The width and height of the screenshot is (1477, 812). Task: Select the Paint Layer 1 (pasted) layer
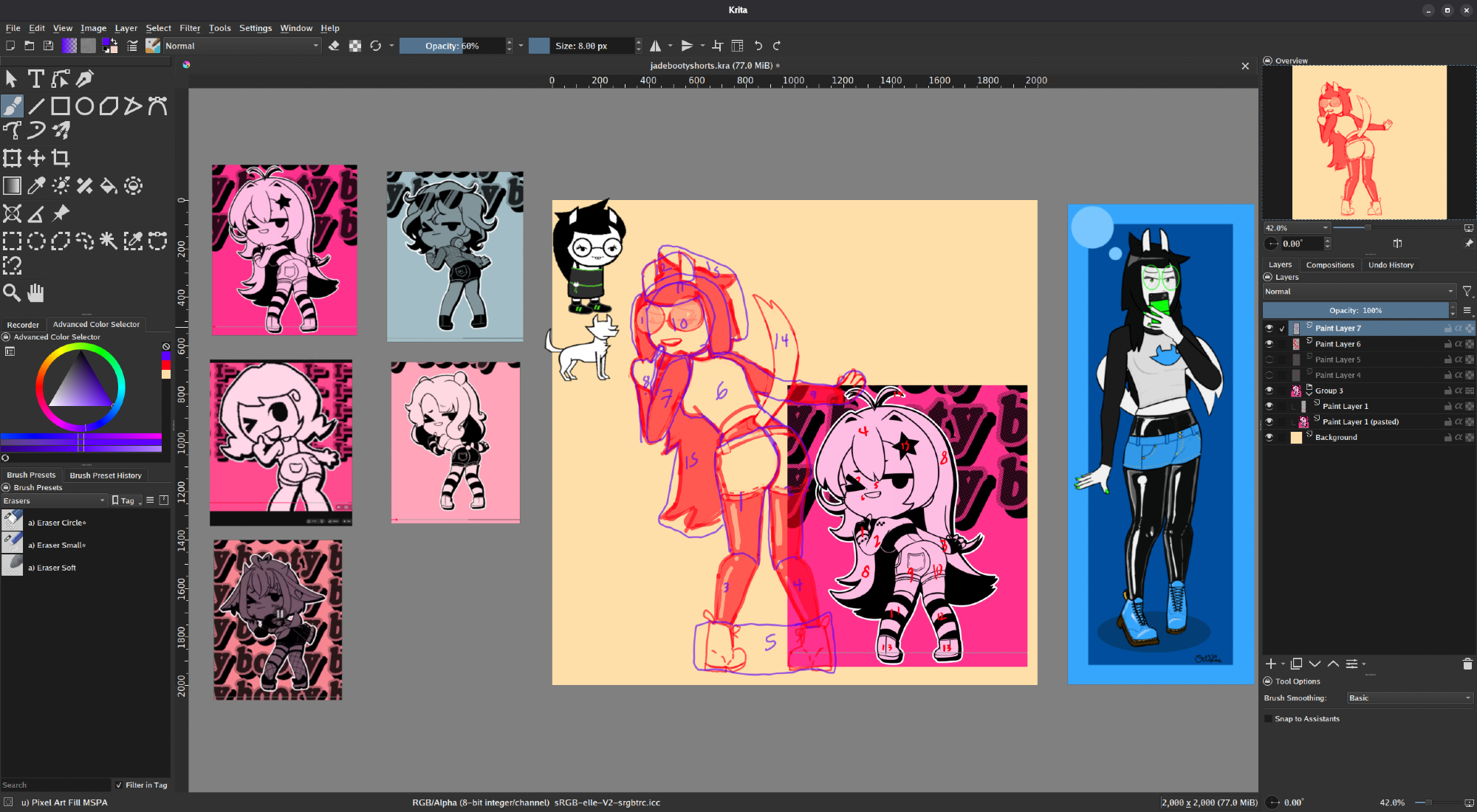click(x=1360, y=422)
